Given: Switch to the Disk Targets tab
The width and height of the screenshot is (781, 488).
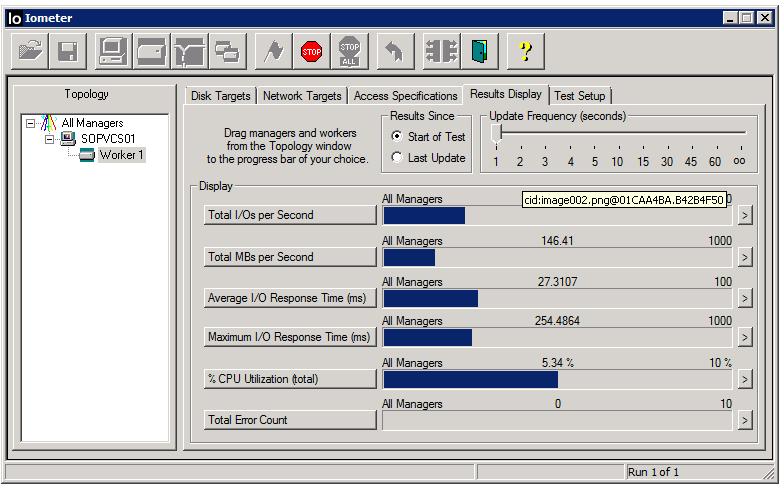Looking at the screenshot, I should 221,96.
